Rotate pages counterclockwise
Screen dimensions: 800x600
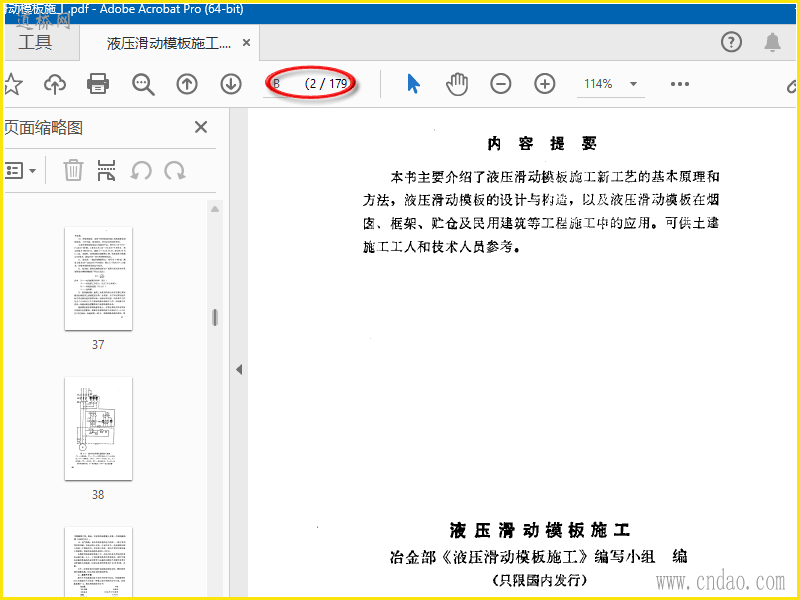pyautogui.click(x=141, y=170)
